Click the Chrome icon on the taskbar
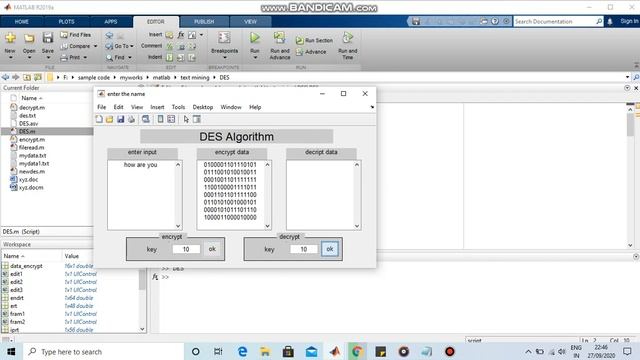Viewport: 640px width, 360px height. pos(358,351)
